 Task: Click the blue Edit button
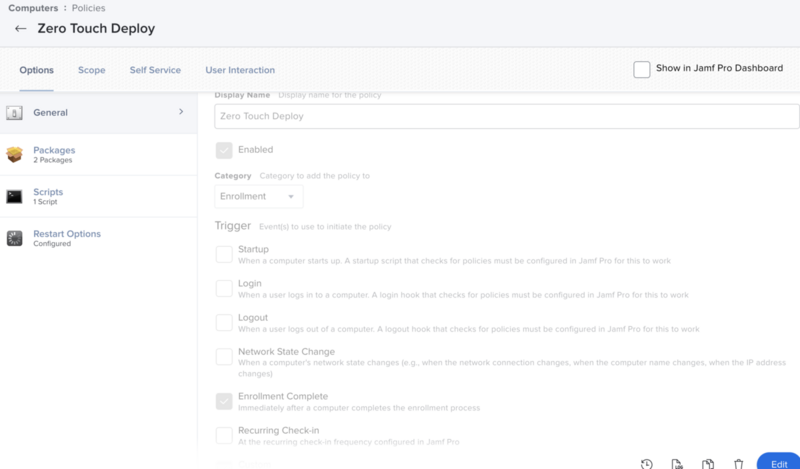pyautogui.click(x=779, y=462)
